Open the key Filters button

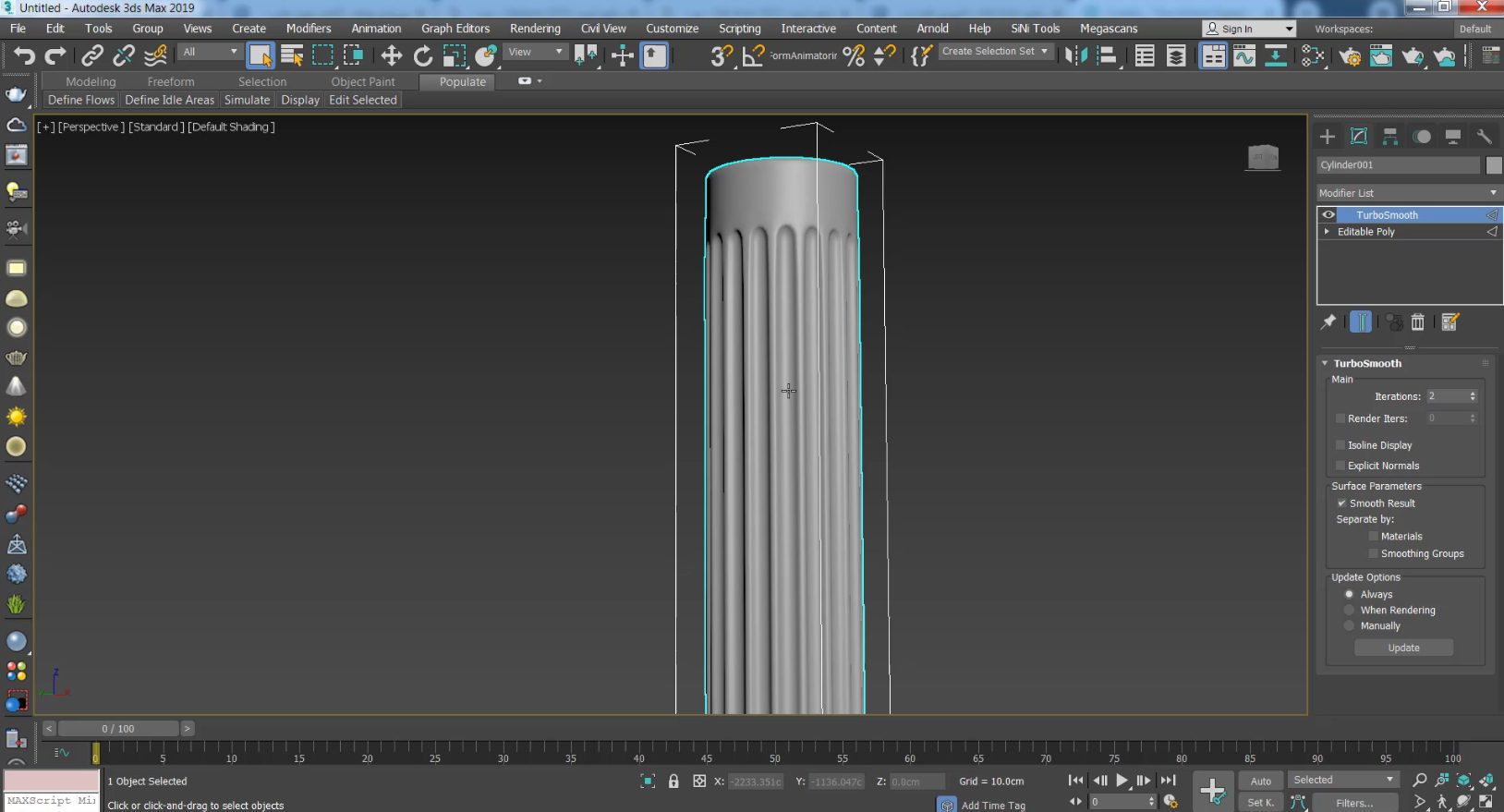pos(1354,803)
